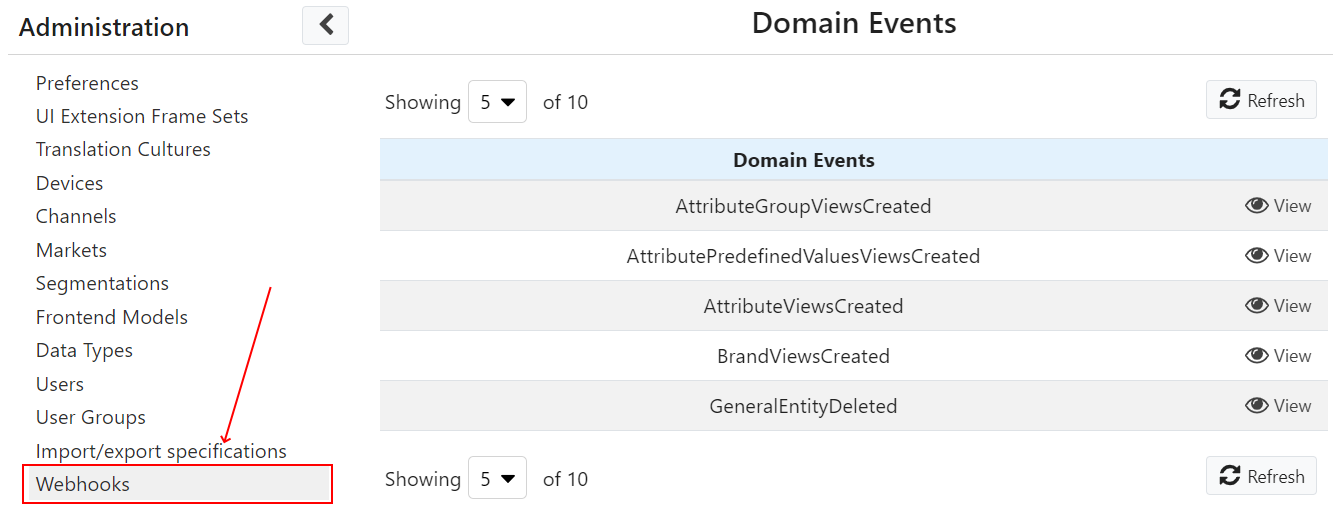Click eye icon for GeneralEntityDeleted row
The height and width of the screenshot is (517, 1333).
(1256, 406)
